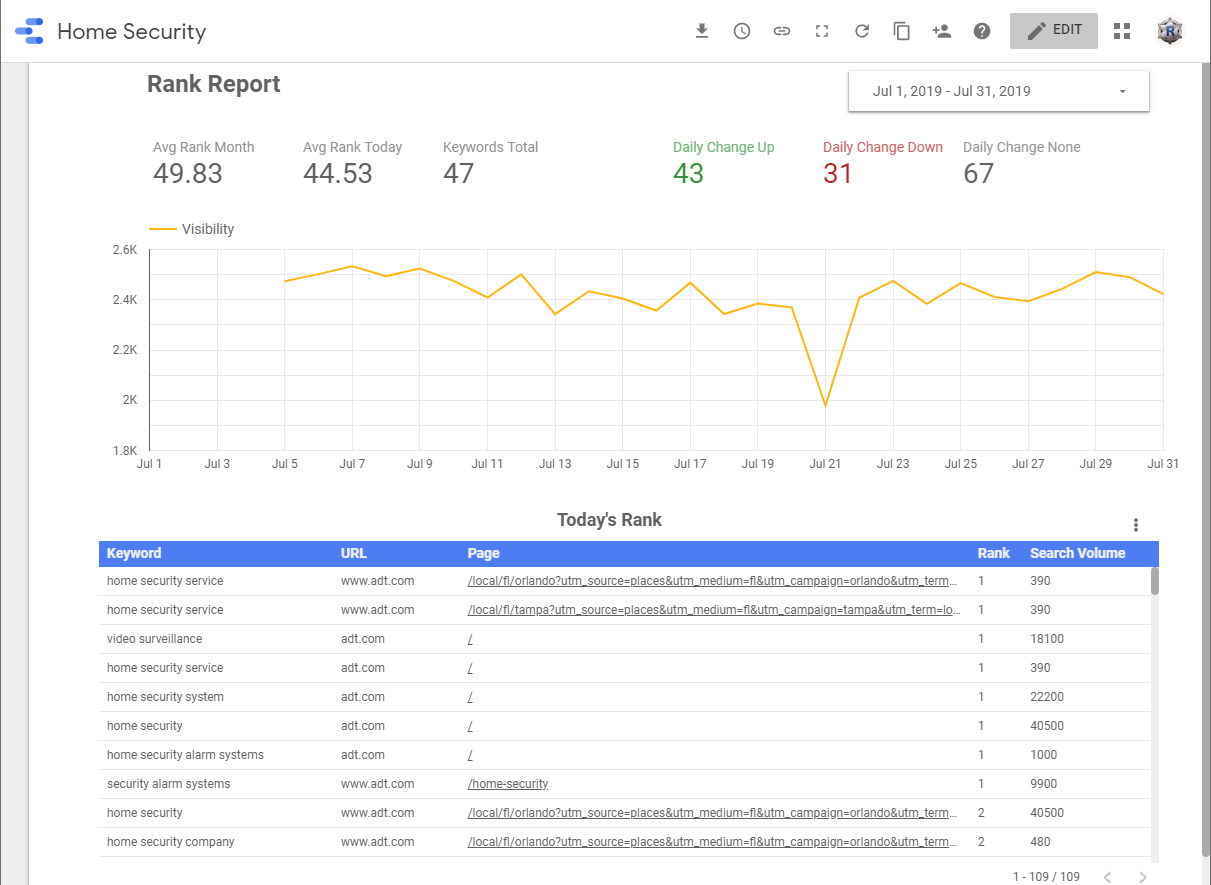The height and width of the screenshot is (885, 1211).
Task: Make a copy of this report
Action: 902,31
